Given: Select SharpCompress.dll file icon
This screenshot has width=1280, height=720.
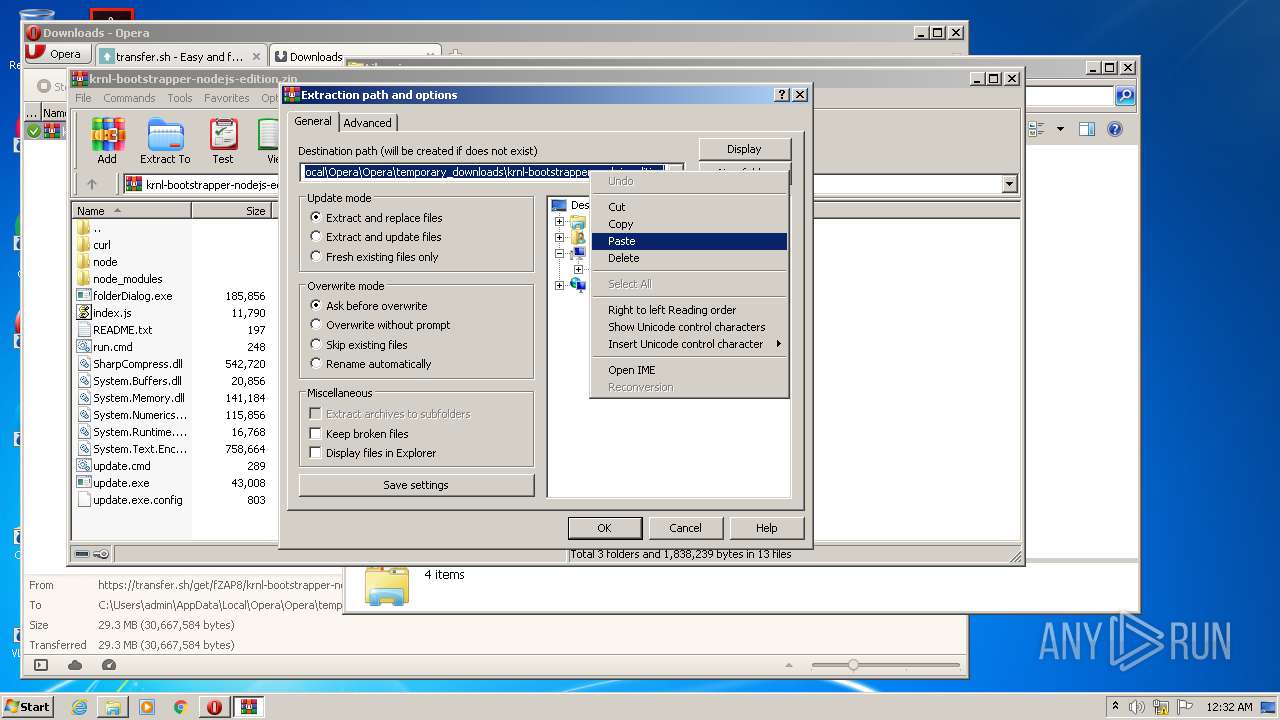Looking at the screenshot, I should point(84,363).
